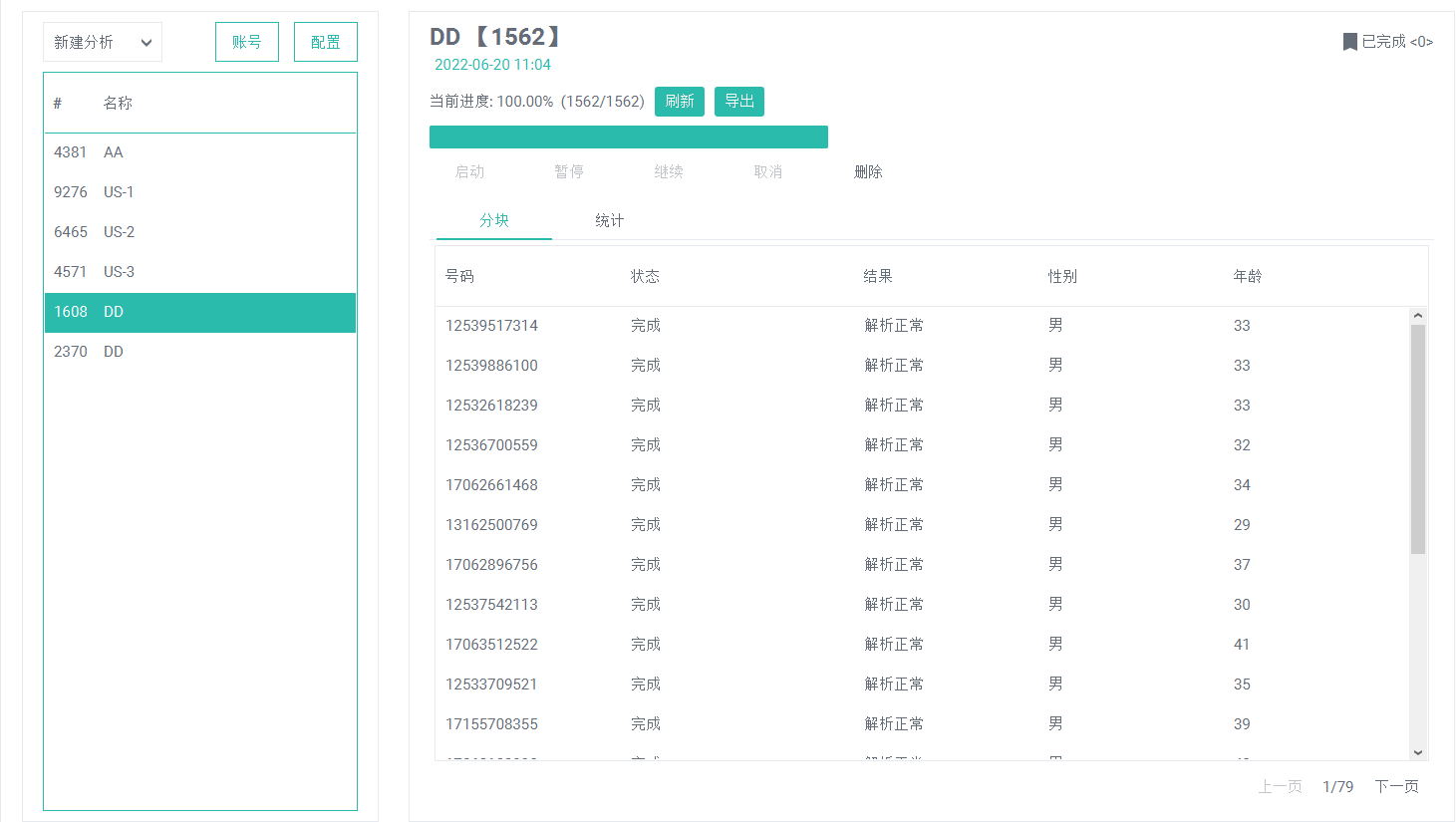Click the 启动 action
Viewport: 1456px width, 822px height.
click(469, 171)
